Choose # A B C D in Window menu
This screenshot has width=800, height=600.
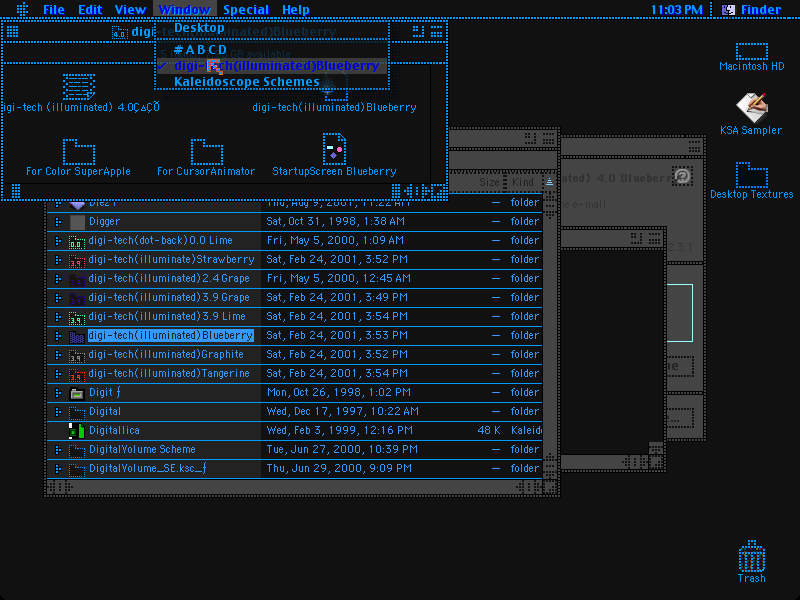coord(272,49)
